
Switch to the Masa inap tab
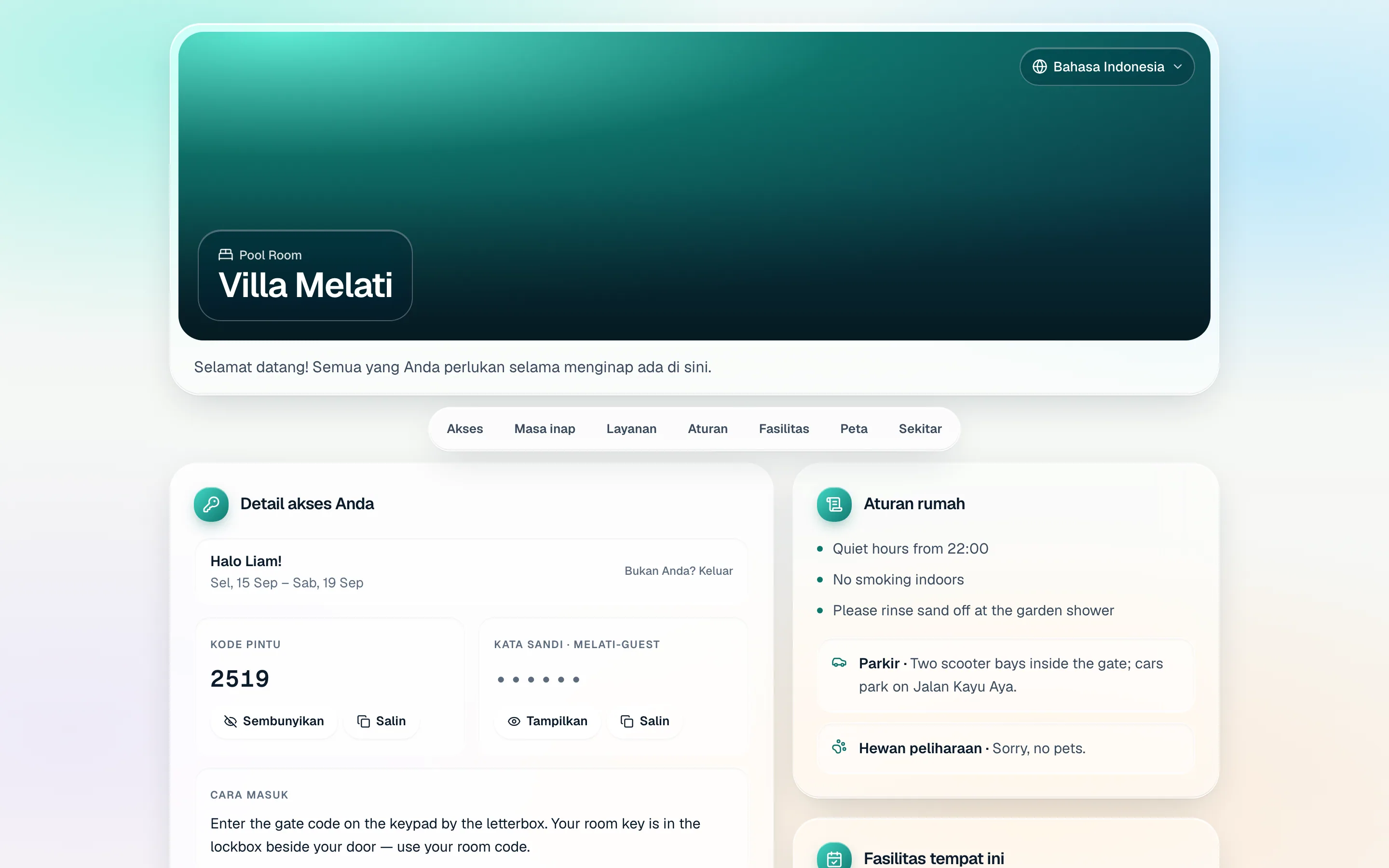[545, 429]
